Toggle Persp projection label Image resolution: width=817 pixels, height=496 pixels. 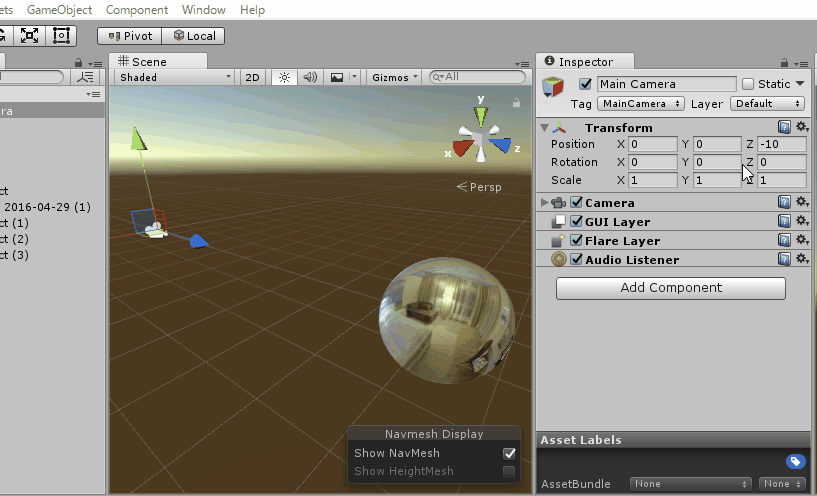479,187
